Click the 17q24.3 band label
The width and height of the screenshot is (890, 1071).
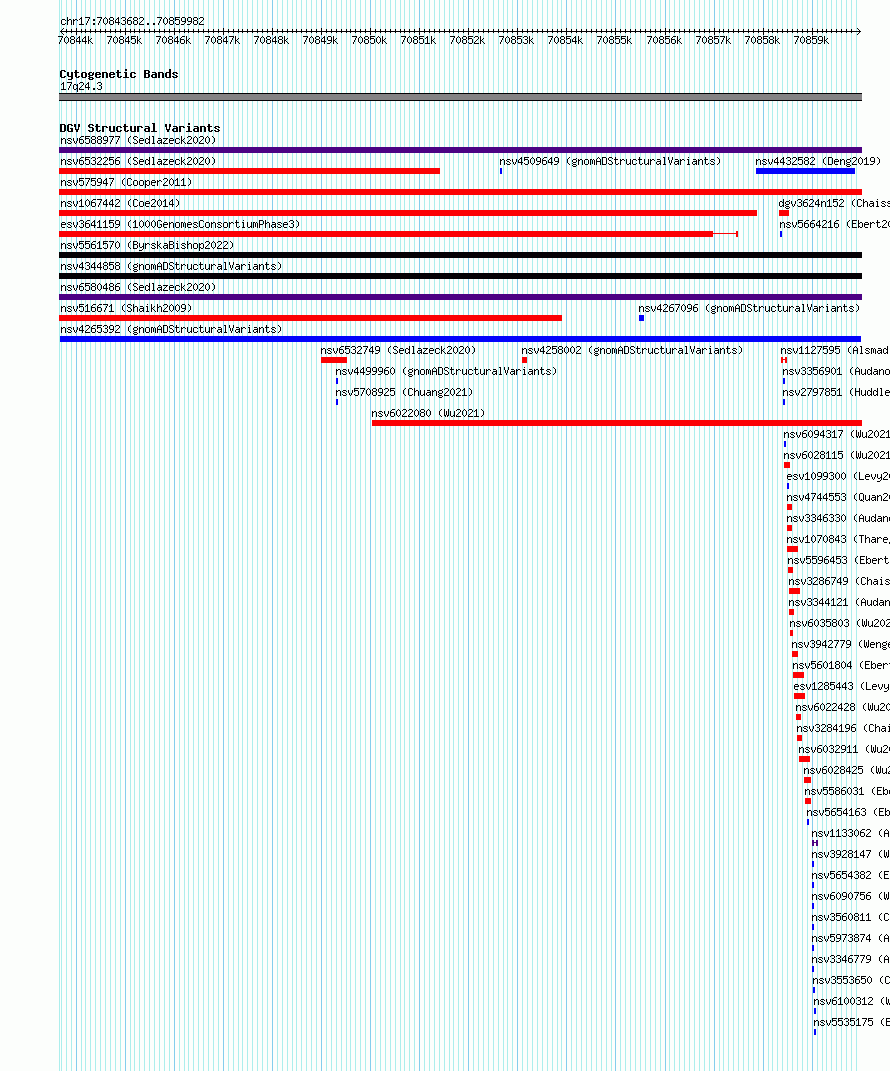[81, 87]
